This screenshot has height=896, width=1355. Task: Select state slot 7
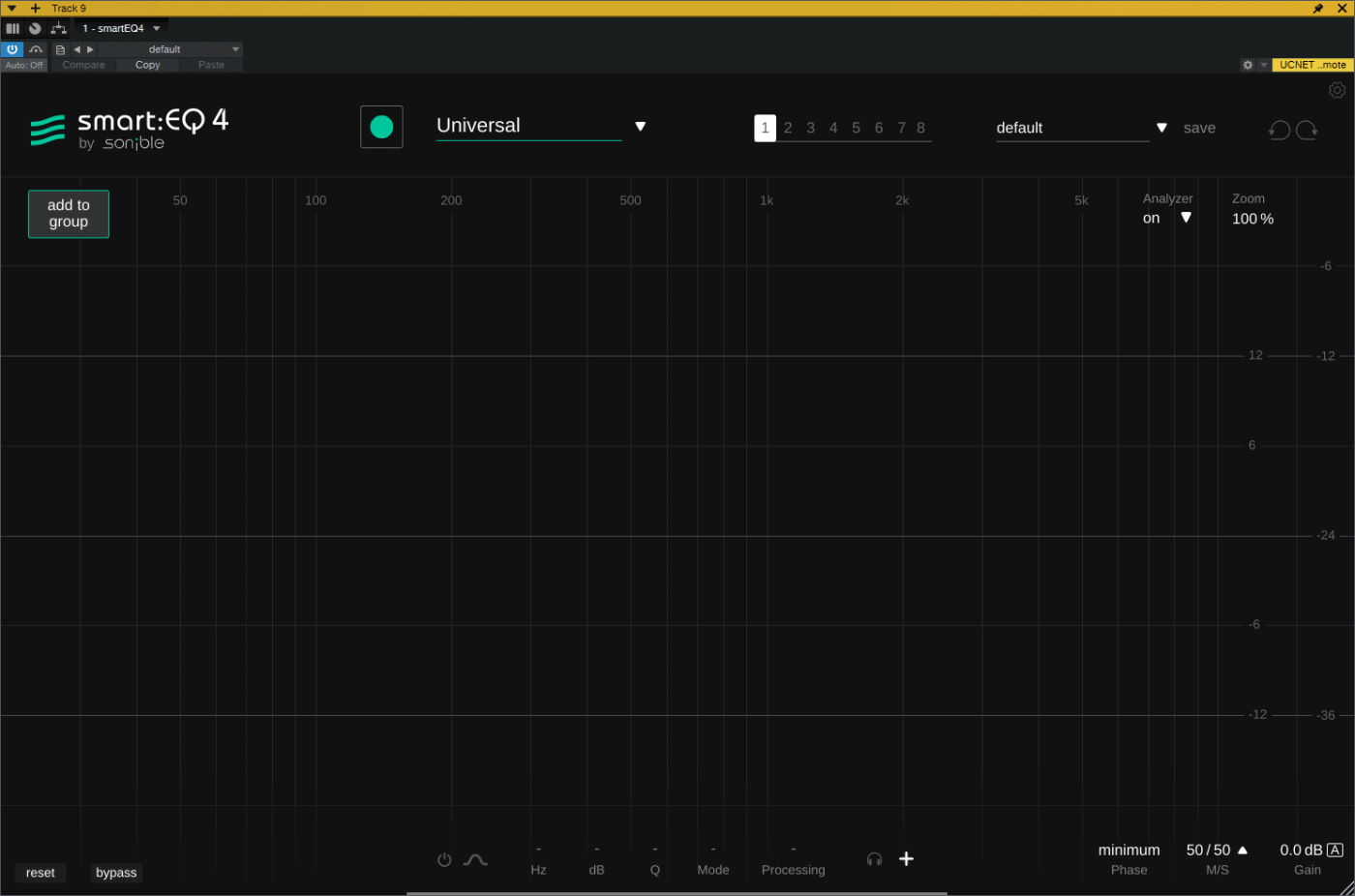901,128
